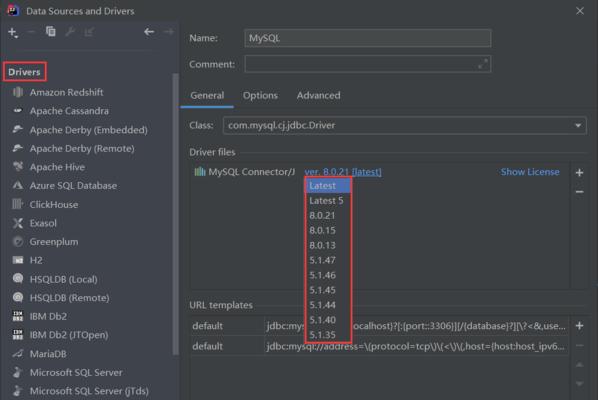598x400 pixels.
Task: Click the Make Global icon in the toolbar
Action: 89,32
